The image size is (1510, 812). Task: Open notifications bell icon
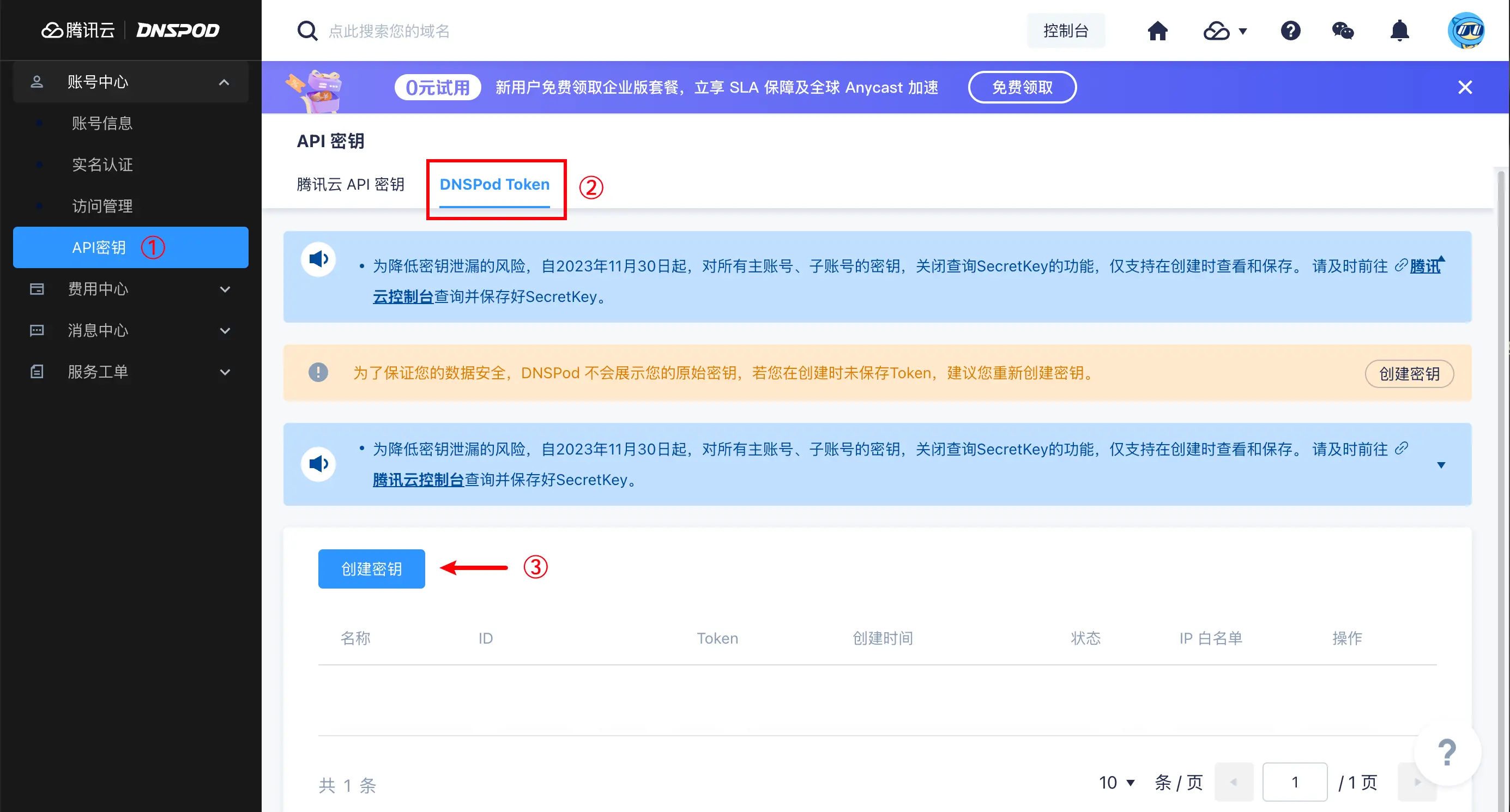[x=1399, y=31]
